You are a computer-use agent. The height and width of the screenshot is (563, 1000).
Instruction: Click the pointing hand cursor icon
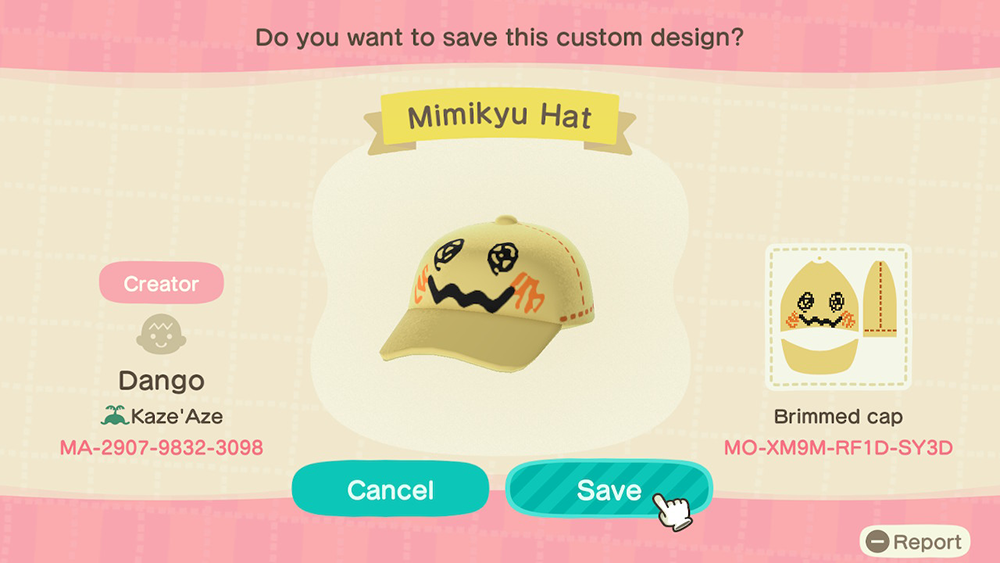tap(673, 510)
